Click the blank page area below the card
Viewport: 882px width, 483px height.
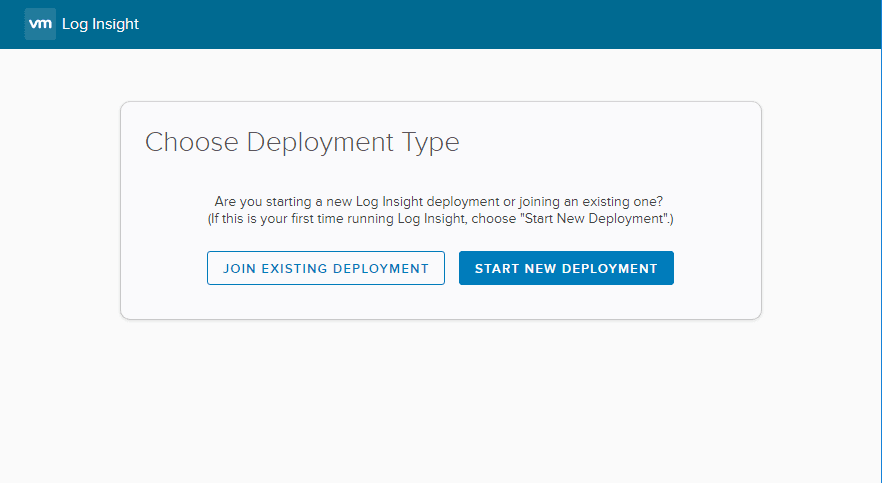(x=440, y=400)
